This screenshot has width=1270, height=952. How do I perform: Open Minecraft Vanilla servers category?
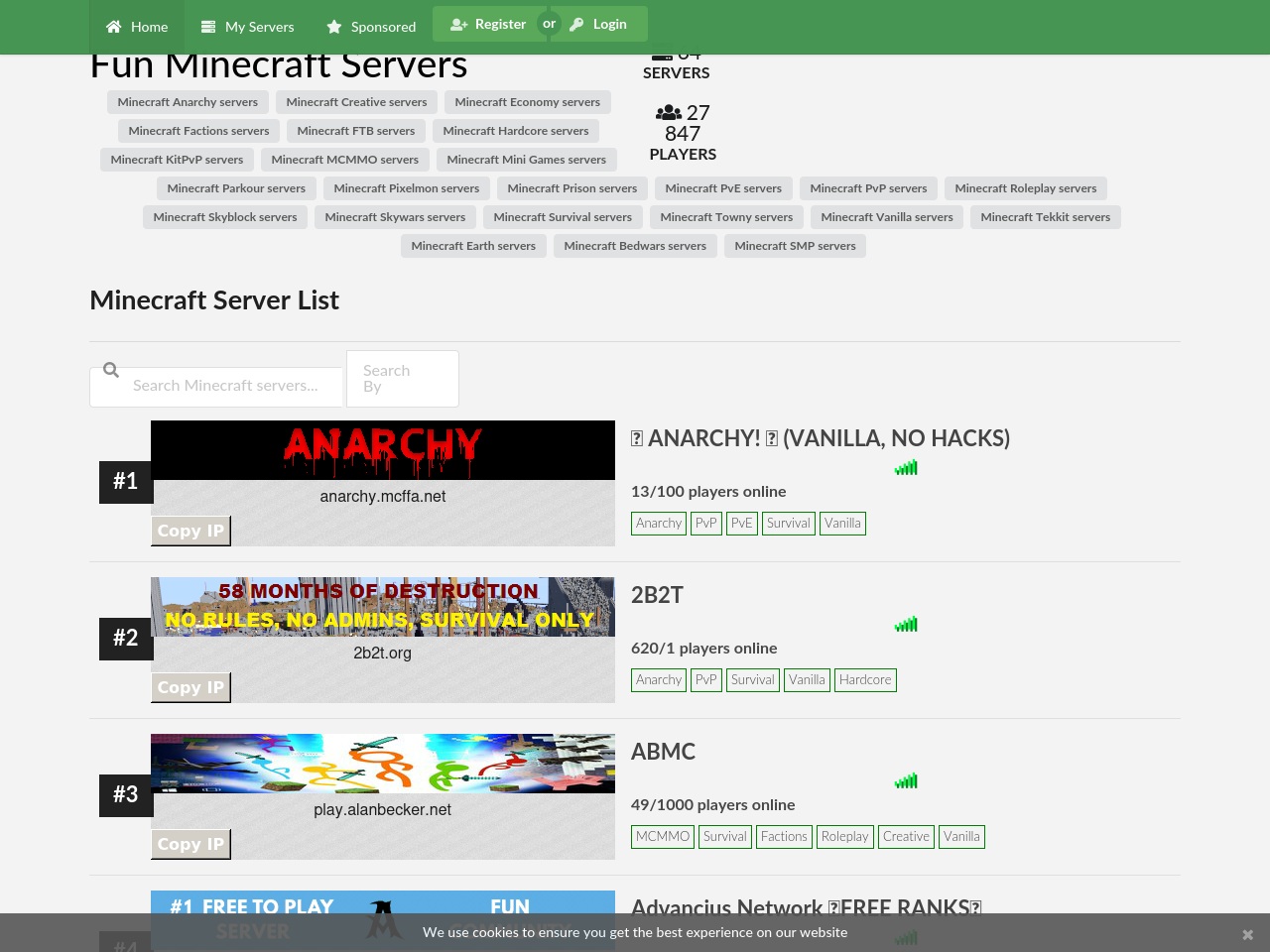887,217
